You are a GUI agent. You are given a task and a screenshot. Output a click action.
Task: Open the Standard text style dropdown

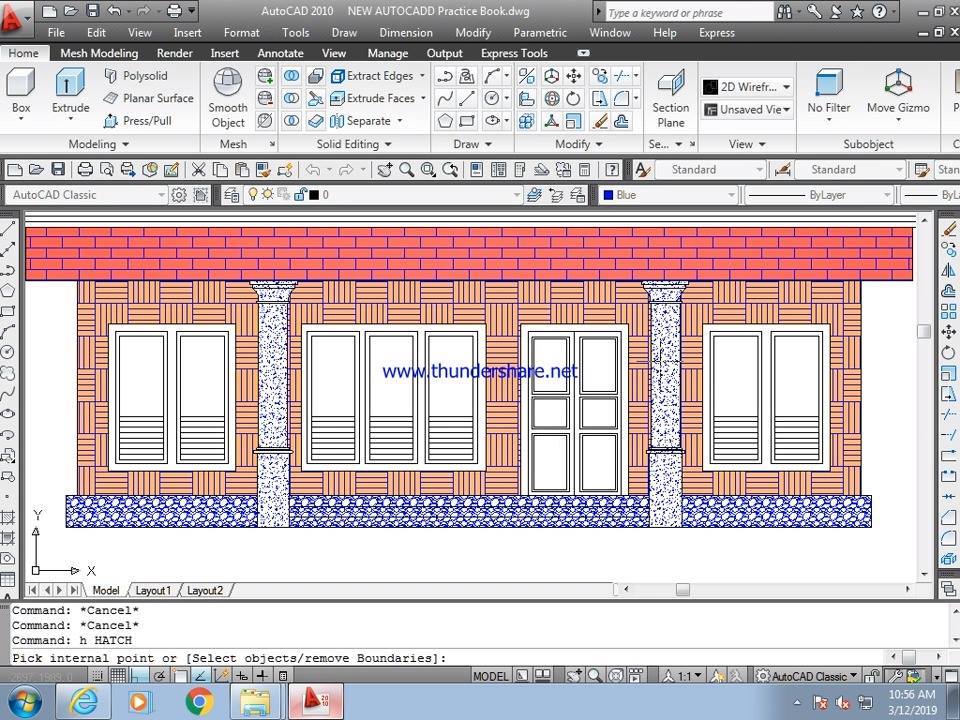tap(710, 170)
